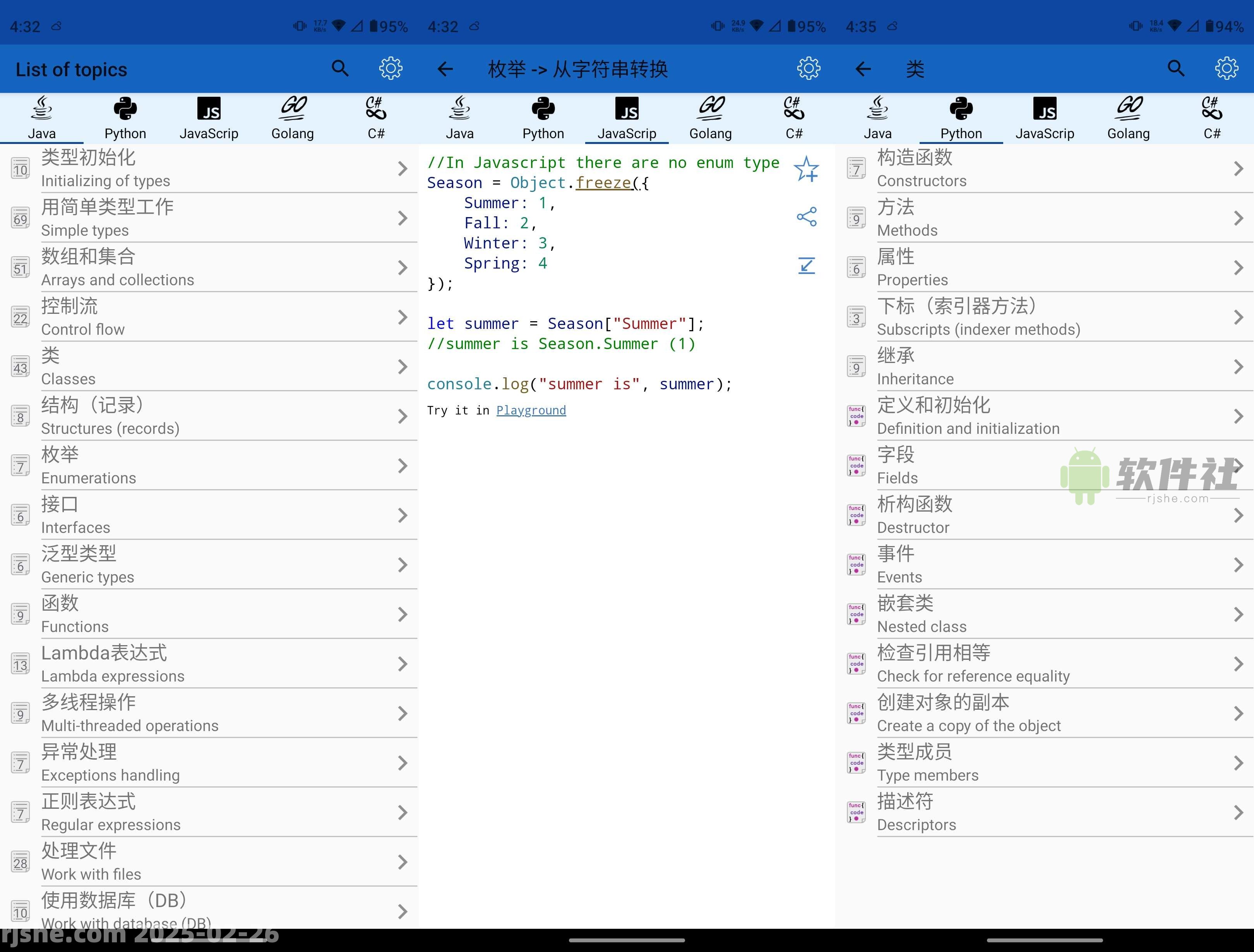The height and width of the screenshot is (952, 1254).
Task: Tap the '3' page icon beside Subscripts
Action: (x=856, y=317)
